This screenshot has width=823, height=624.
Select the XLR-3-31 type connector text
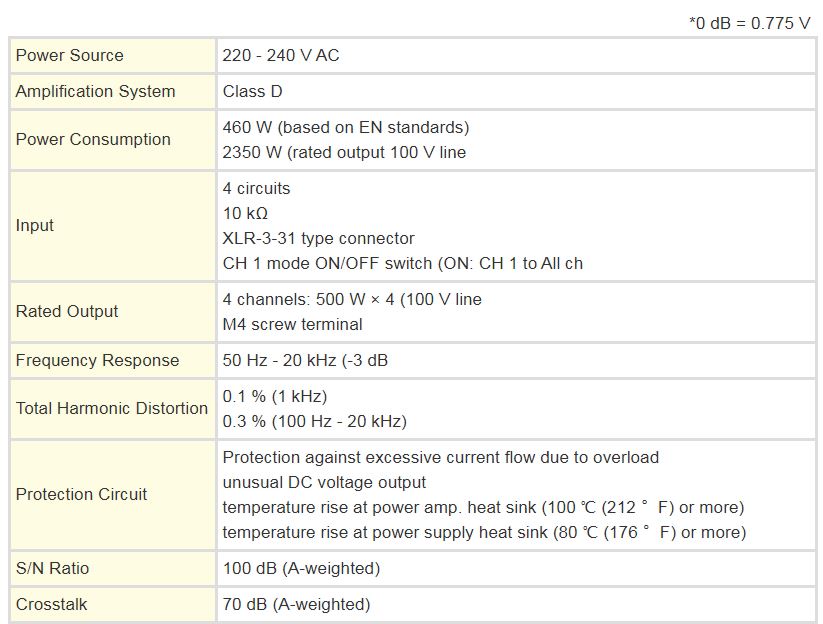tap(318, 238)
